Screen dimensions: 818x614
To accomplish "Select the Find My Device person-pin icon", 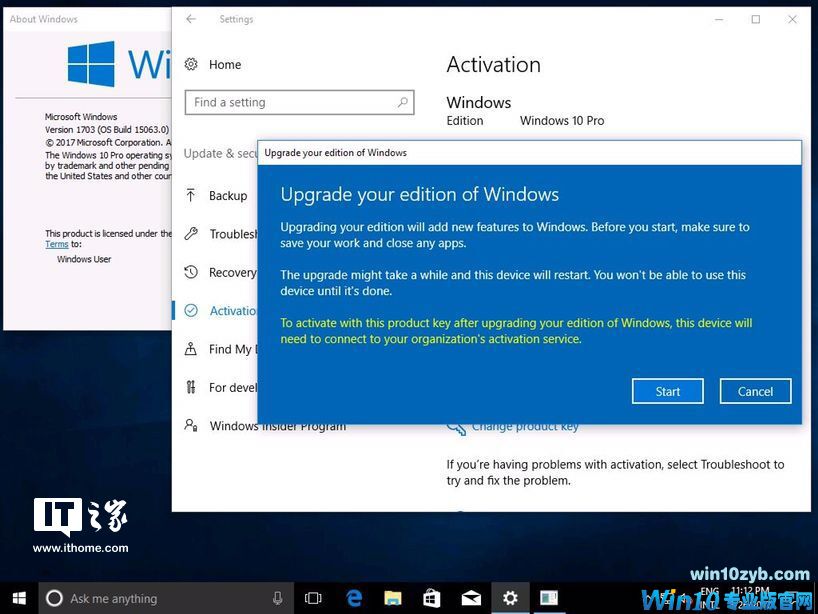I will 191,348.
